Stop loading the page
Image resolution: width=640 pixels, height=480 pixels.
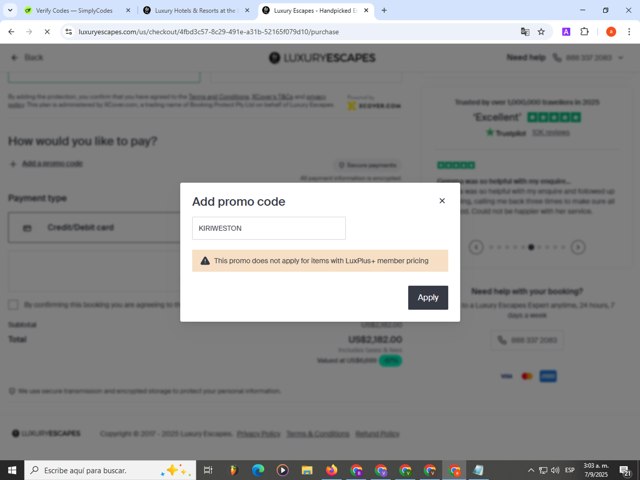[x=47, y=32]
